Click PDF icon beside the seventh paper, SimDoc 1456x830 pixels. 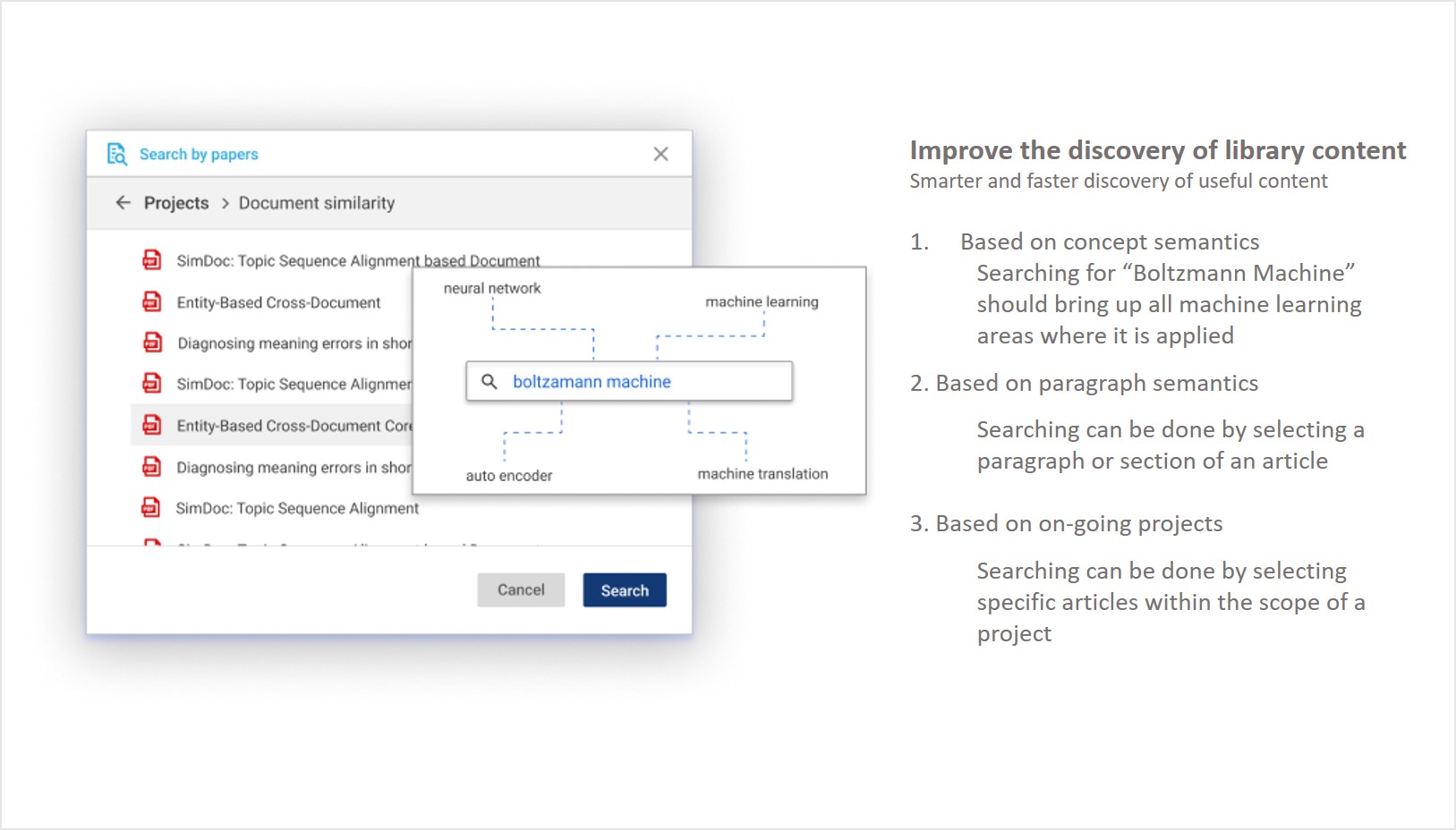151,508
